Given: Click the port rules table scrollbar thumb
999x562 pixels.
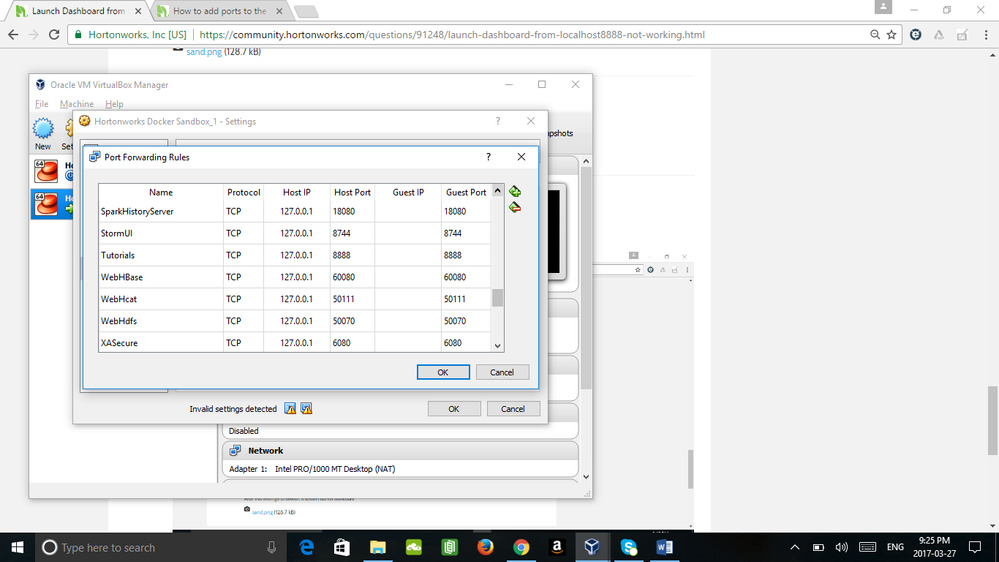Looking at the screenshot, I should tap(498, 298).
